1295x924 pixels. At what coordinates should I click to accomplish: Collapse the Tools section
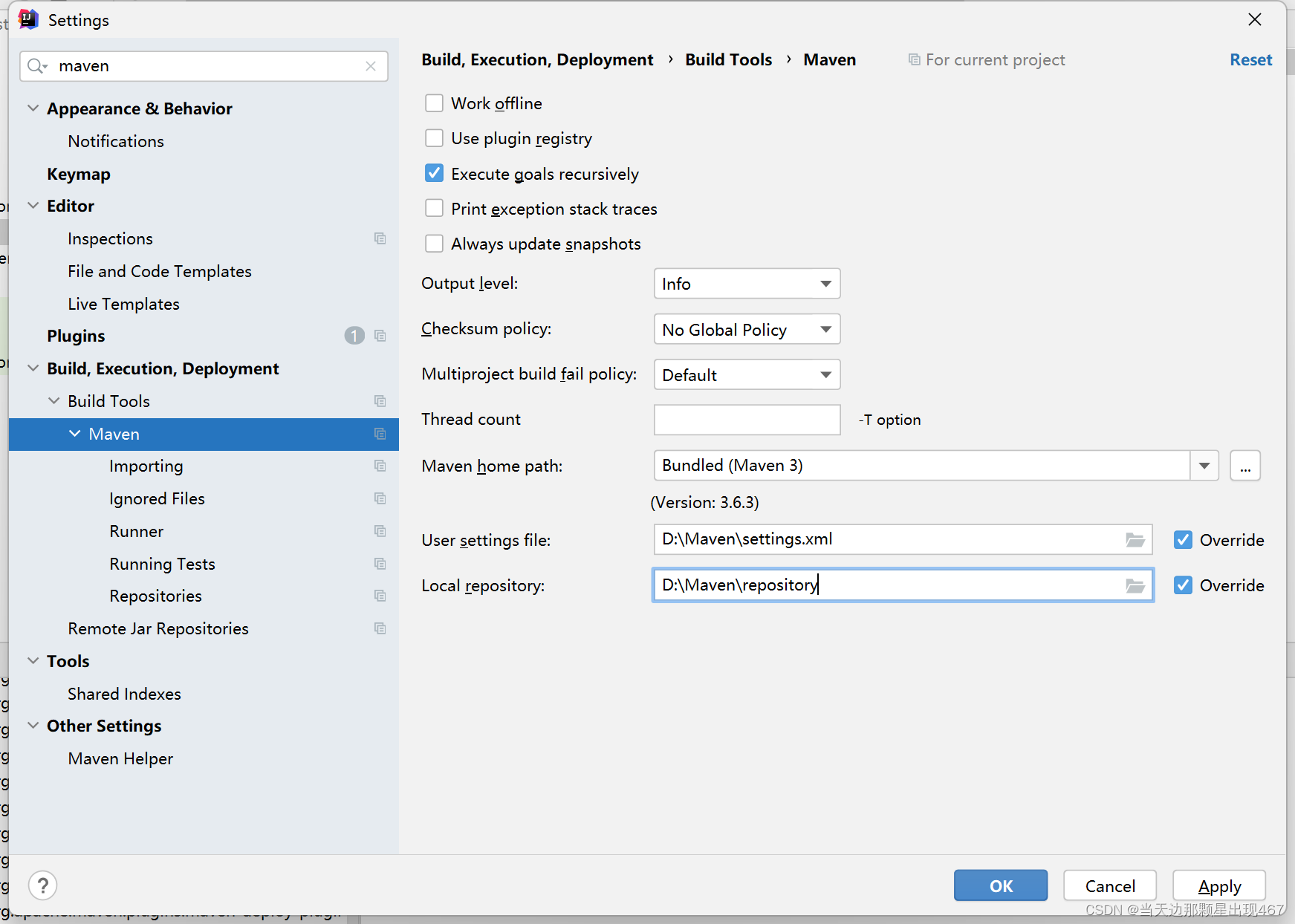click(x=33, y=661)
